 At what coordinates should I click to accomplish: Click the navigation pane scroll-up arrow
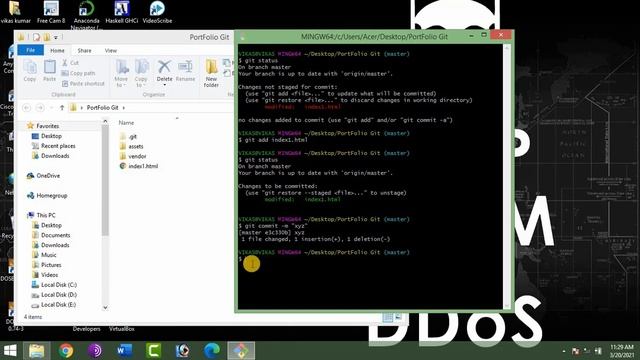pyautogui.click(x=105, y=121)
